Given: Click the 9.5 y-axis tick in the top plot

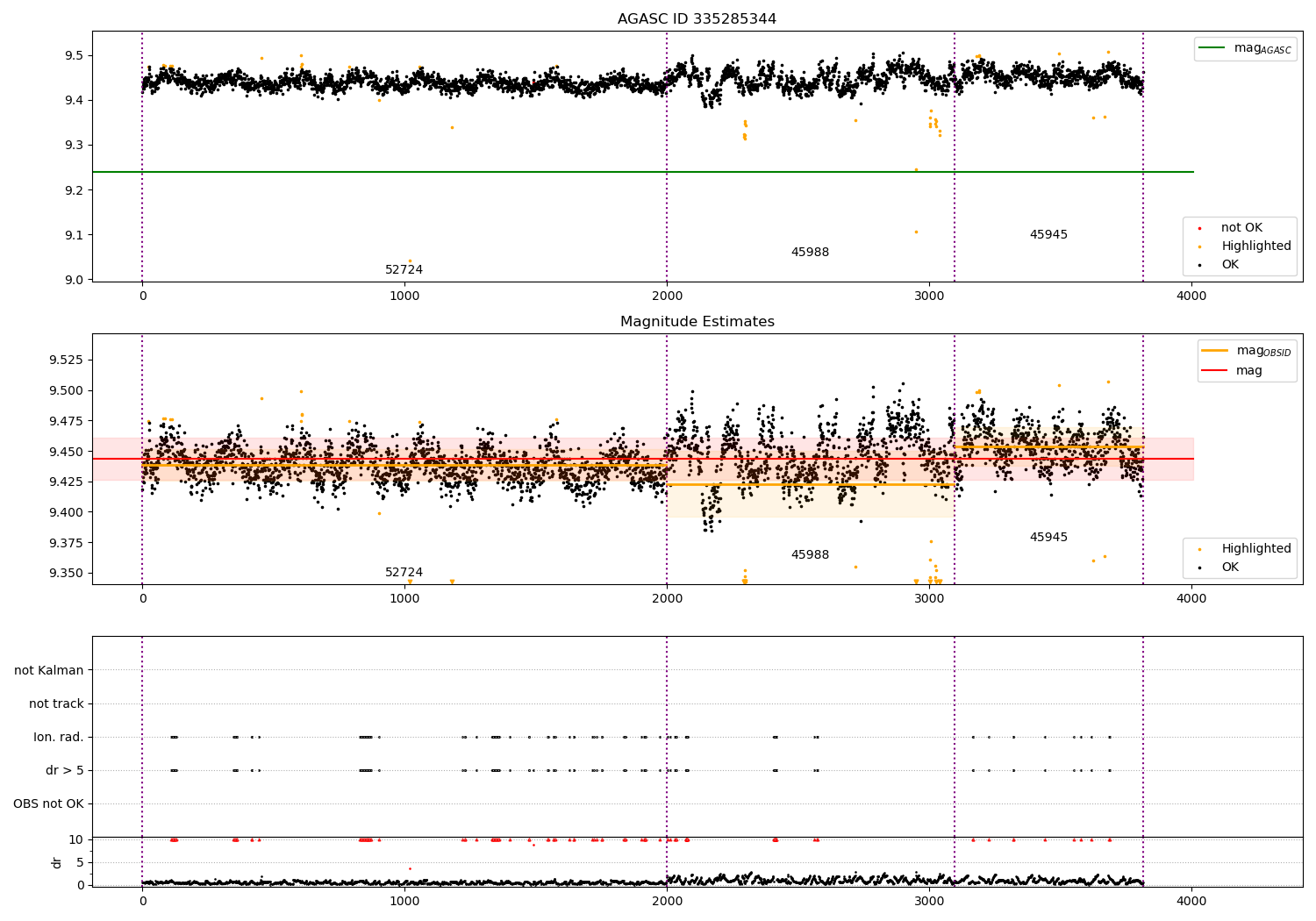Looking at the screenshot, I should pyautogui.click(x=74, y=55).
